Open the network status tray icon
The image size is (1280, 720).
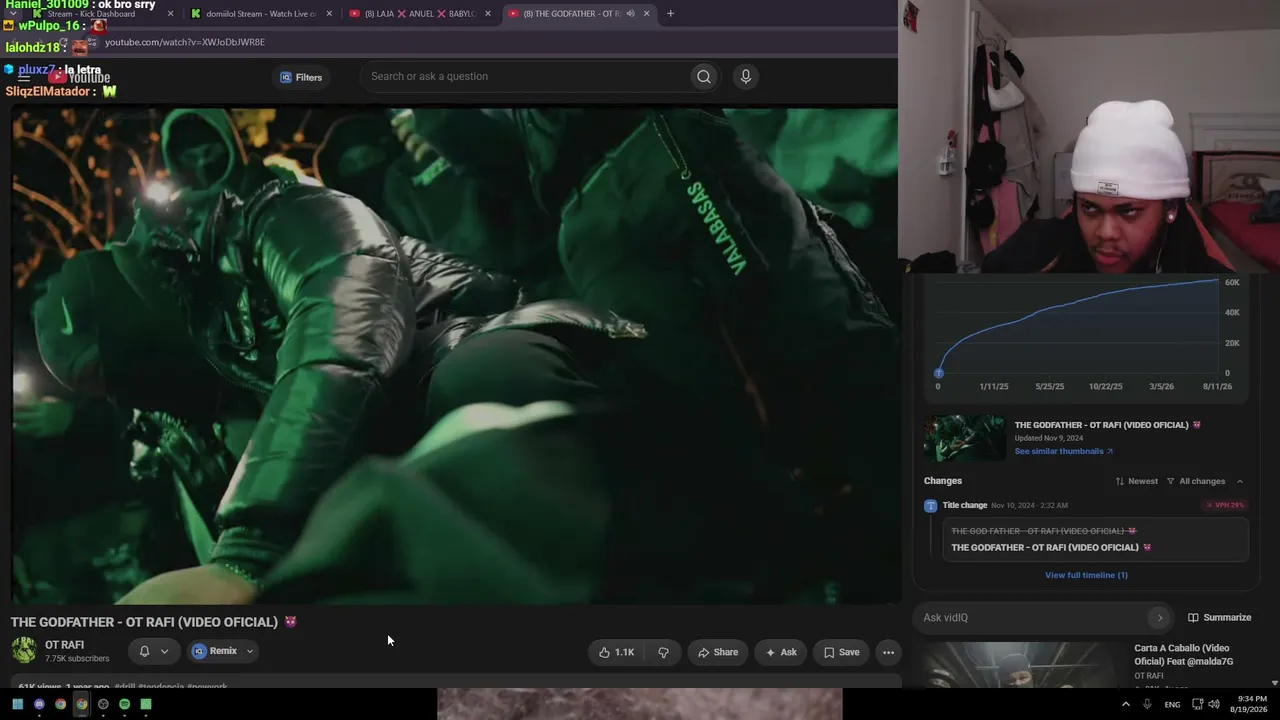[1196, 704]
